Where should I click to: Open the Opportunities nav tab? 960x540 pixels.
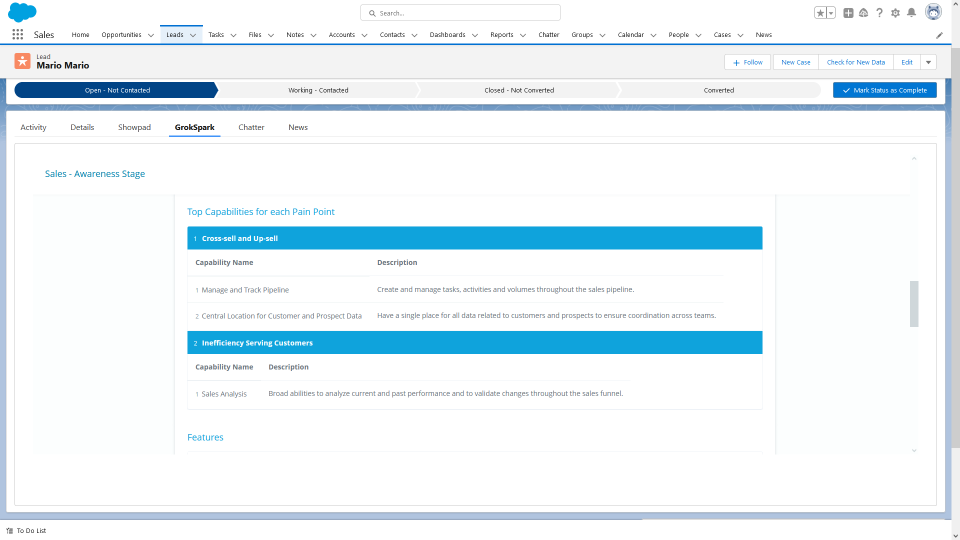(121, 35)
